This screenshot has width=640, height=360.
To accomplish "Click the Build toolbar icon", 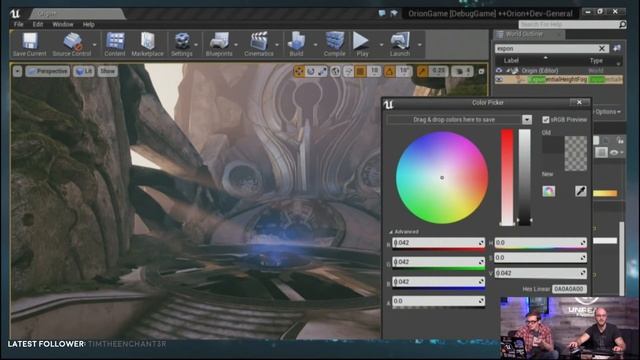I will point(296,44).
